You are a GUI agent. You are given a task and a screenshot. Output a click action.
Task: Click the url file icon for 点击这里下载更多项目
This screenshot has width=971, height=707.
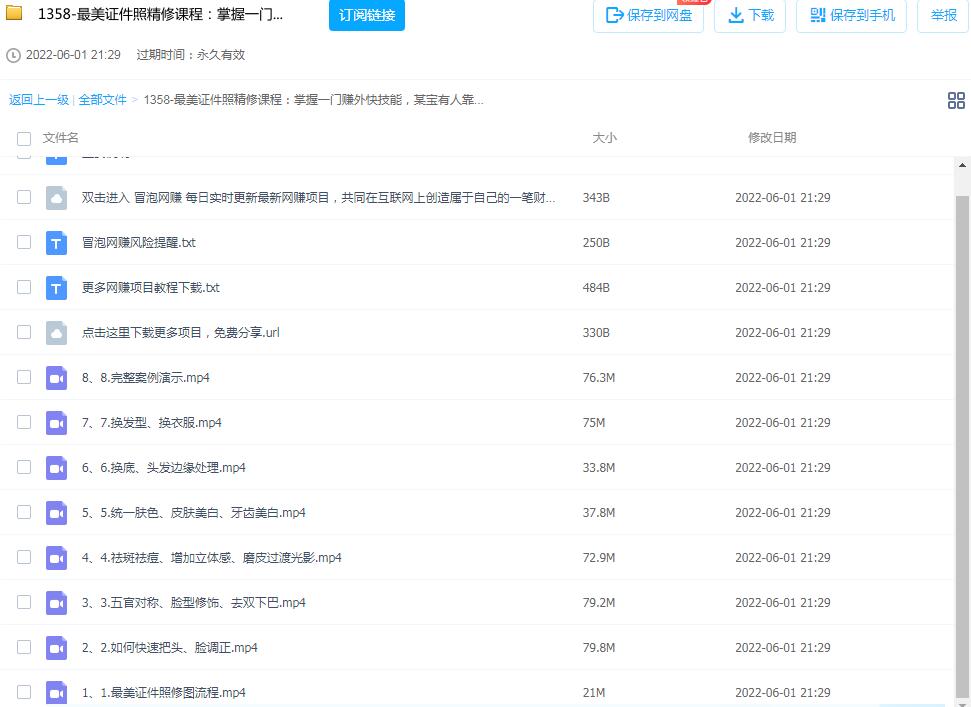point(56,333)
